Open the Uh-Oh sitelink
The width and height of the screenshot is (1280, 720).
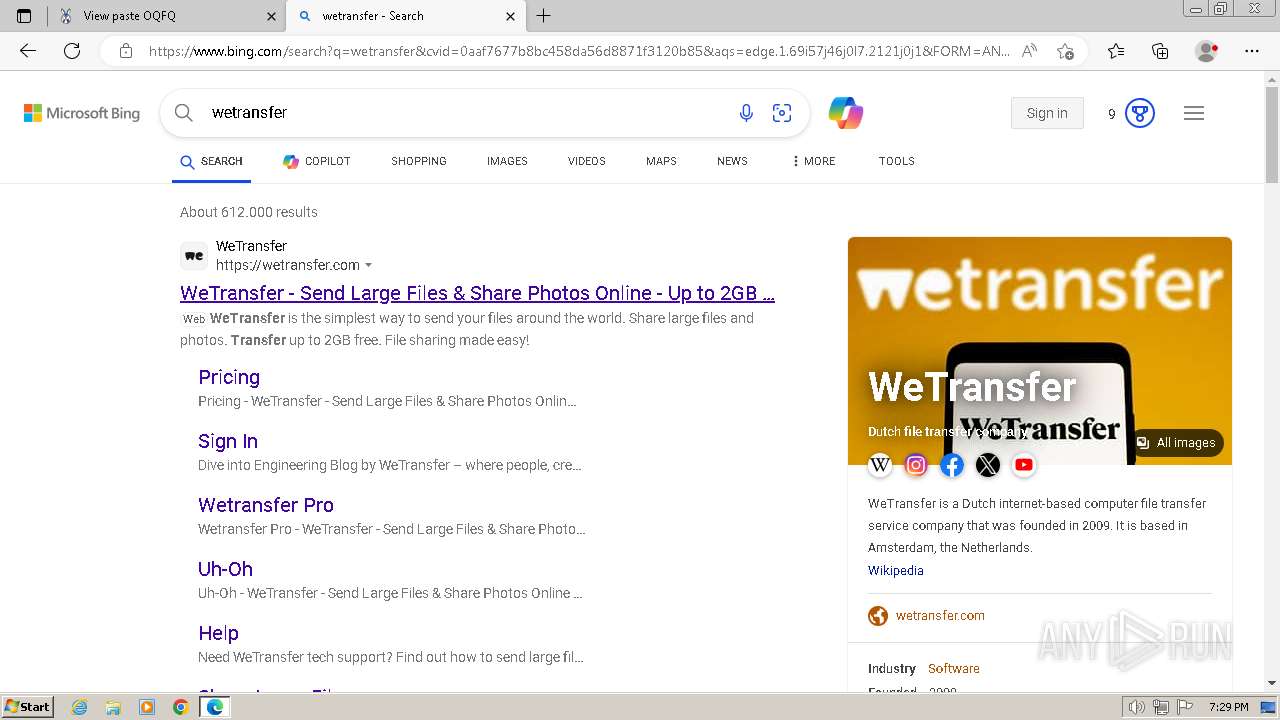[225, 569]
